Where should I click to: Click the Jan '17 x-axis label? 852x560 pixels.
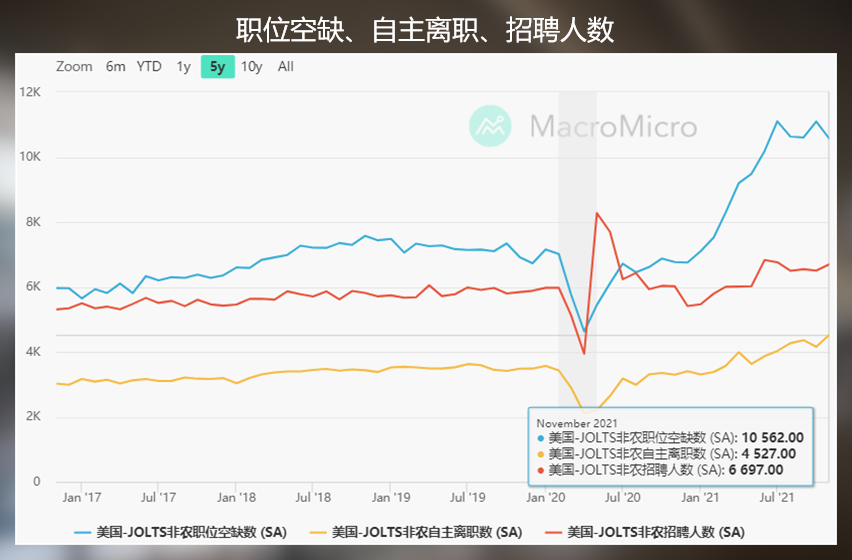point(82,498)
